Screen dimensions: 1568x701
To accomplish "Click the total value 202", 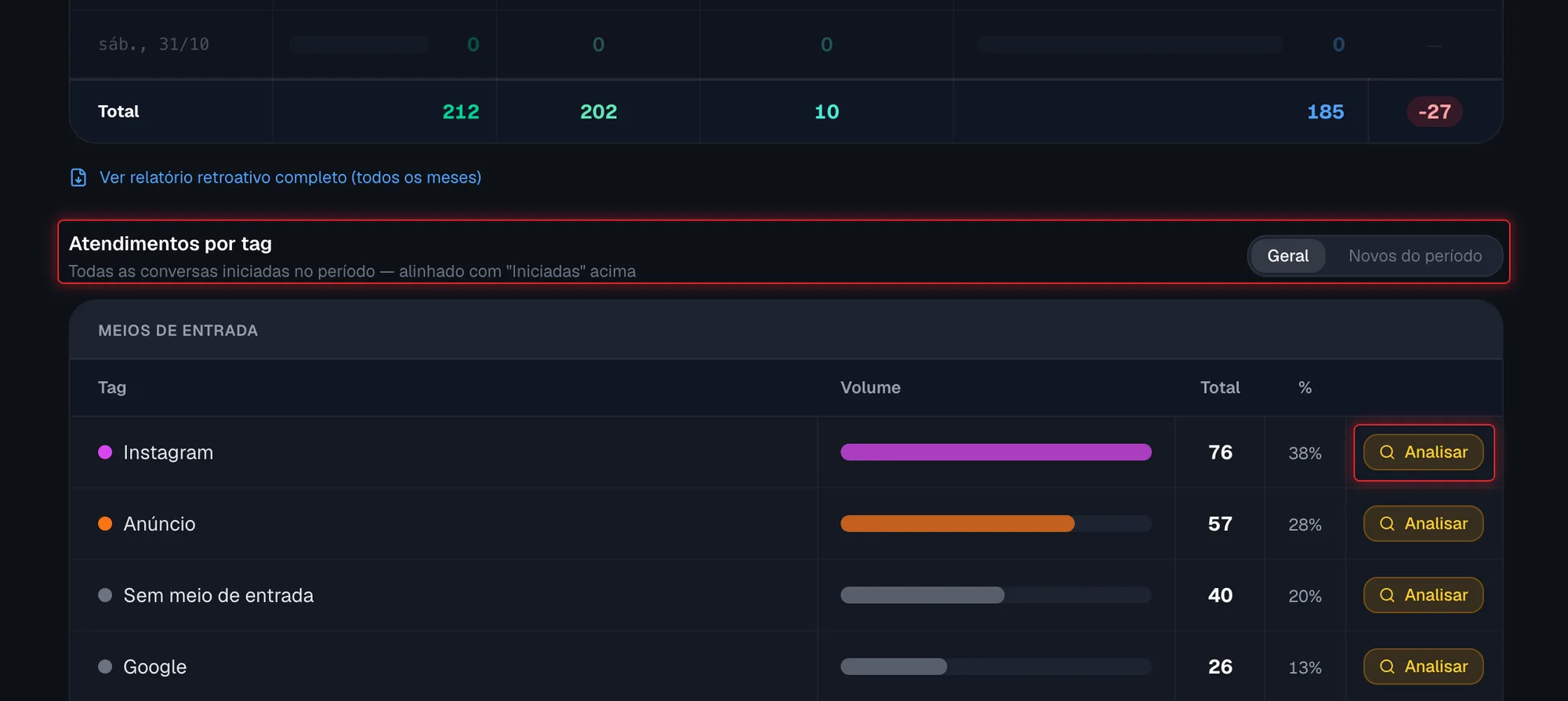I will [x=598, y=112].
